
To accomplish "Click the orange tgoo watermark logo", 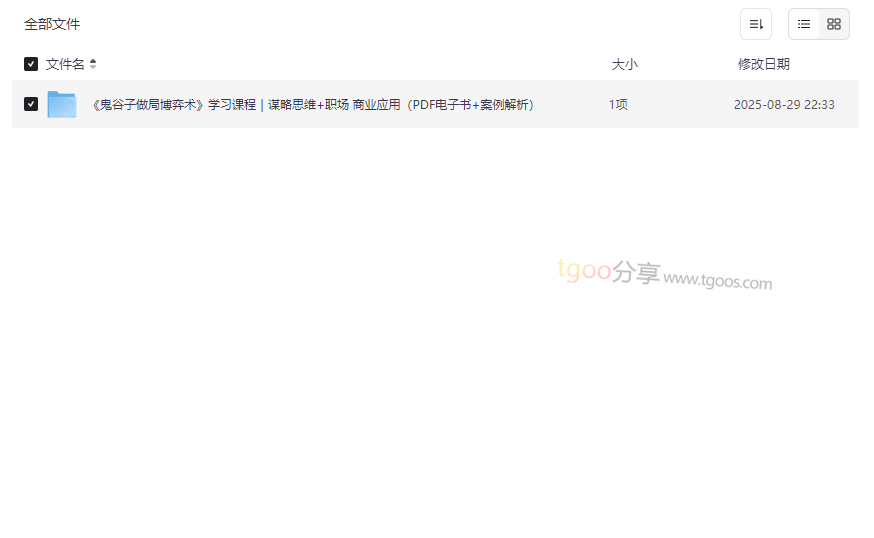I will [585, 270].
